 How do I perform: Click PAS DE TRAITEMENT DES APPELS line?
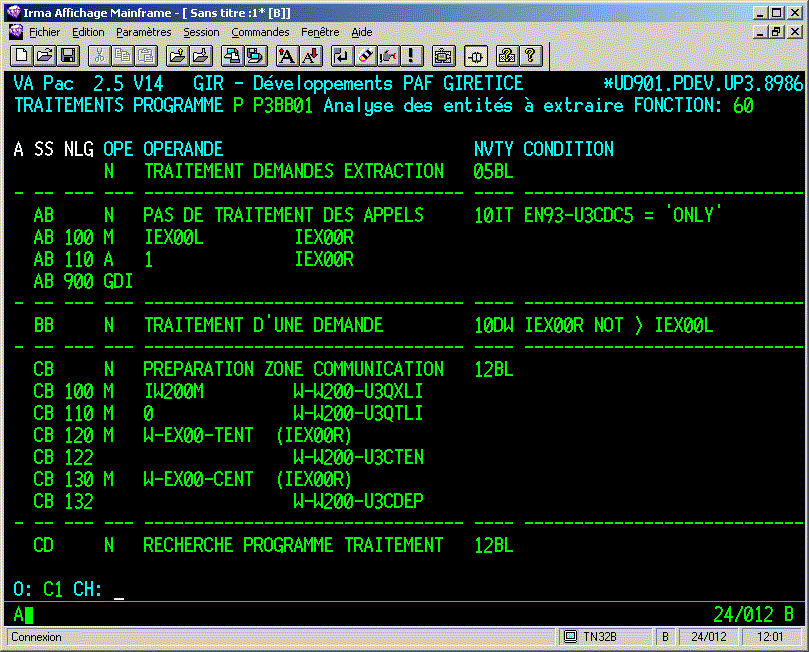283,215
